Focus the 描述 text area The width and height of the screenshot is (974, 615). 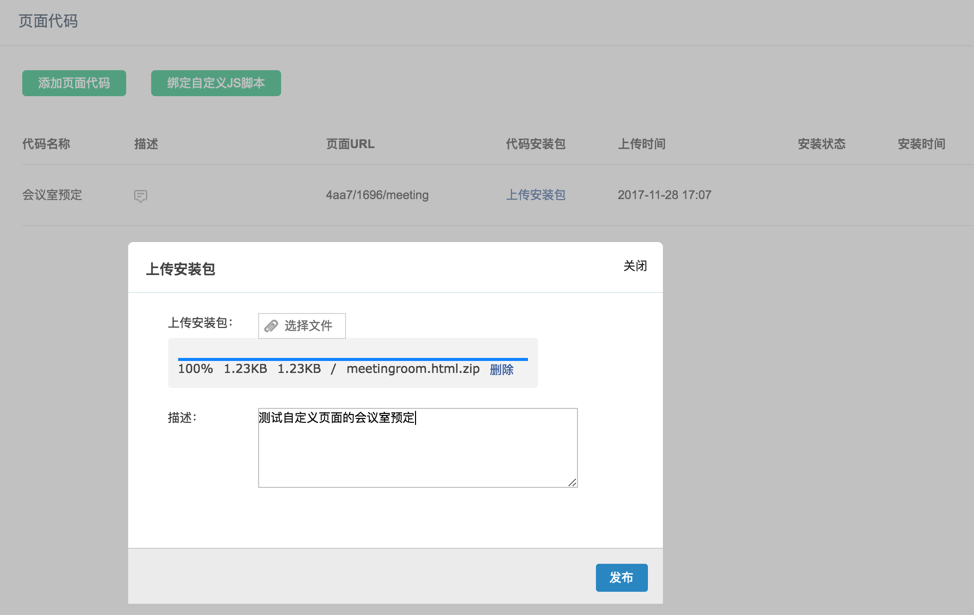(417, 448)
